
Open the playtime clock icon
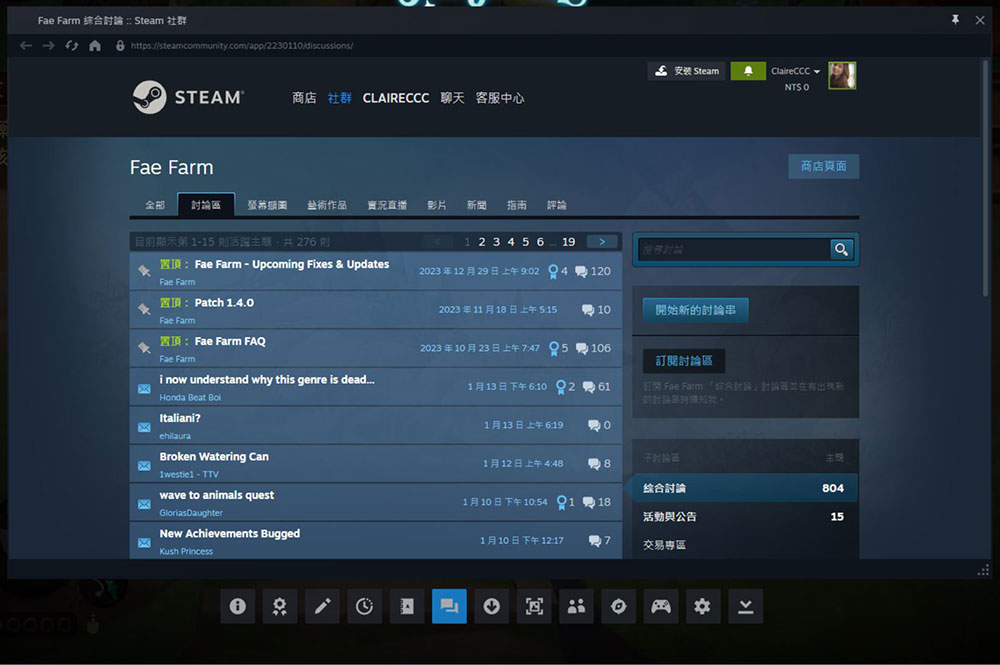(x=364, y=606)
